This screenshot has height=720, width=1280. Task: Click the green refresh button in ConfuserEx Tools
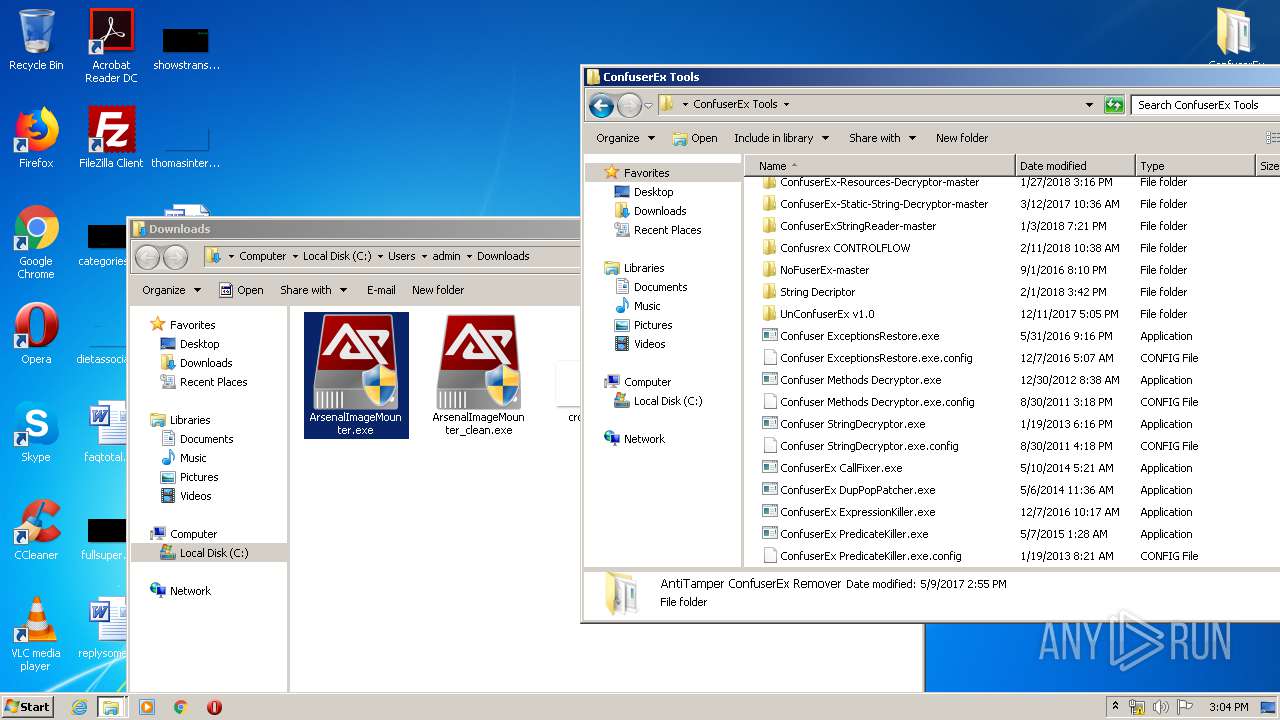[x=1114, y=104]
